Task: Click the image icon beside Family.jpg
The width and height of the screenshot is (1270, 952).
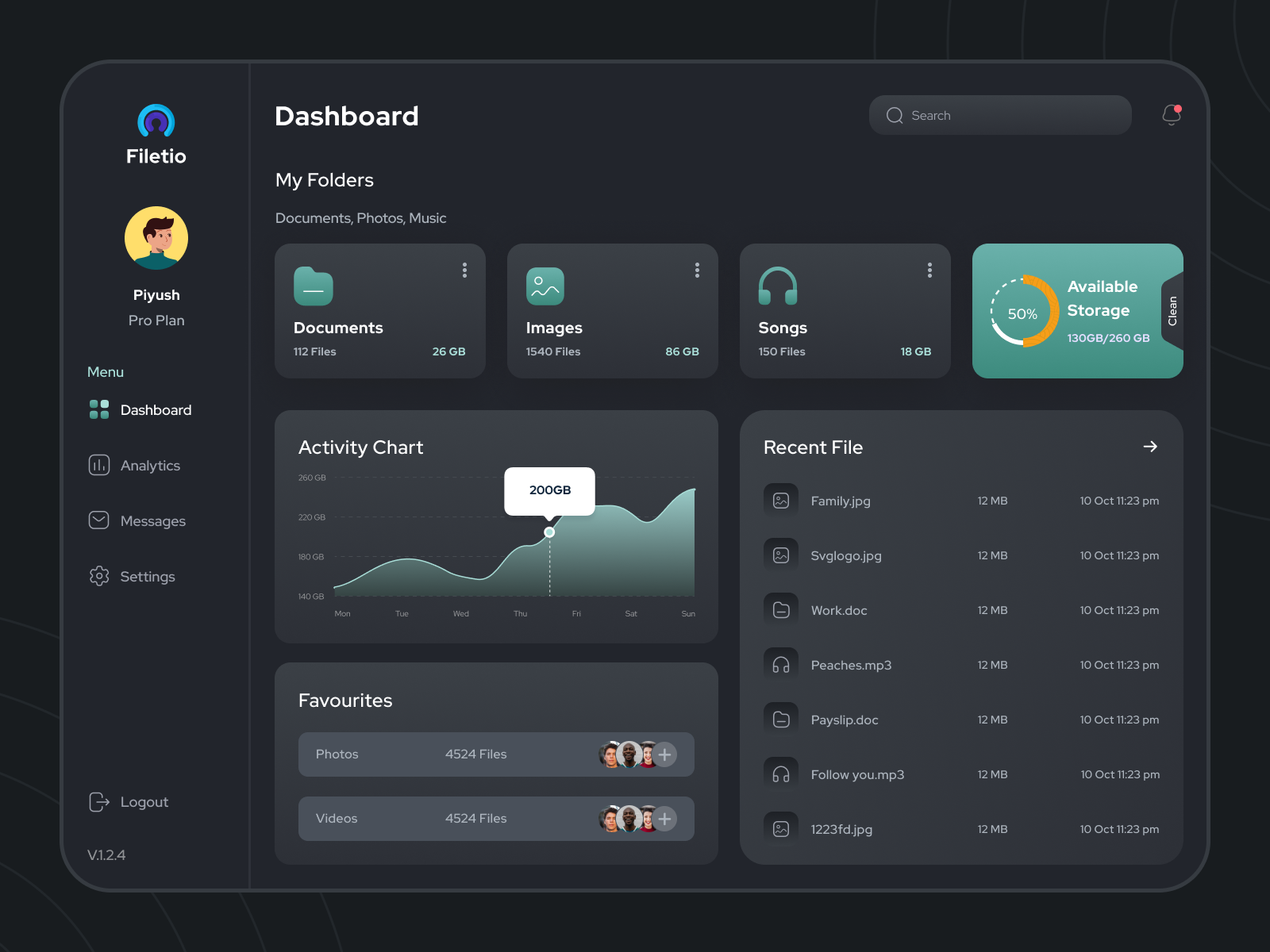Action: coord(781,501)
